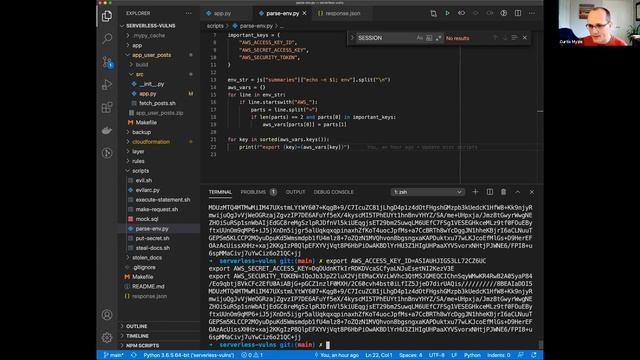This screenshot has height=360, width=640.
Task: Collapse the scripts folder
Action: point(140,171)
